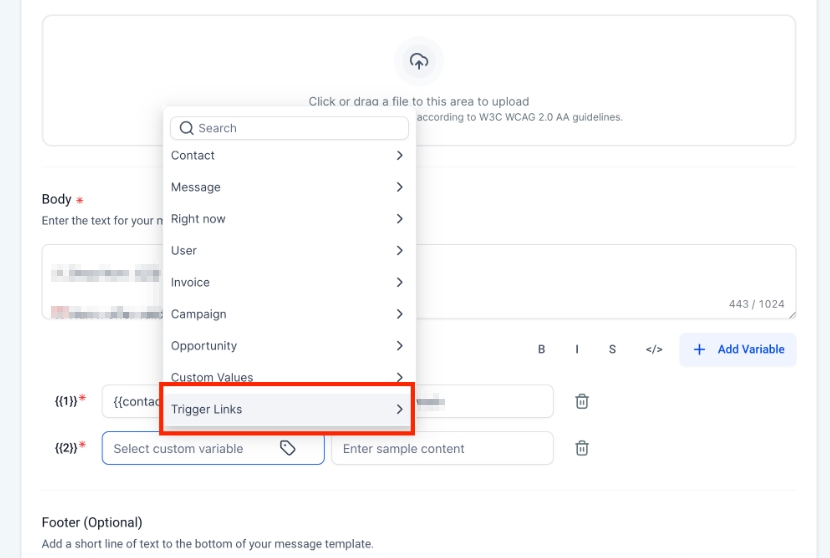The width and height of the screenshot is (830, 558).
Task: Apply bold formatting with B icon
Action: pyautogui.click(x=542, y=349)
